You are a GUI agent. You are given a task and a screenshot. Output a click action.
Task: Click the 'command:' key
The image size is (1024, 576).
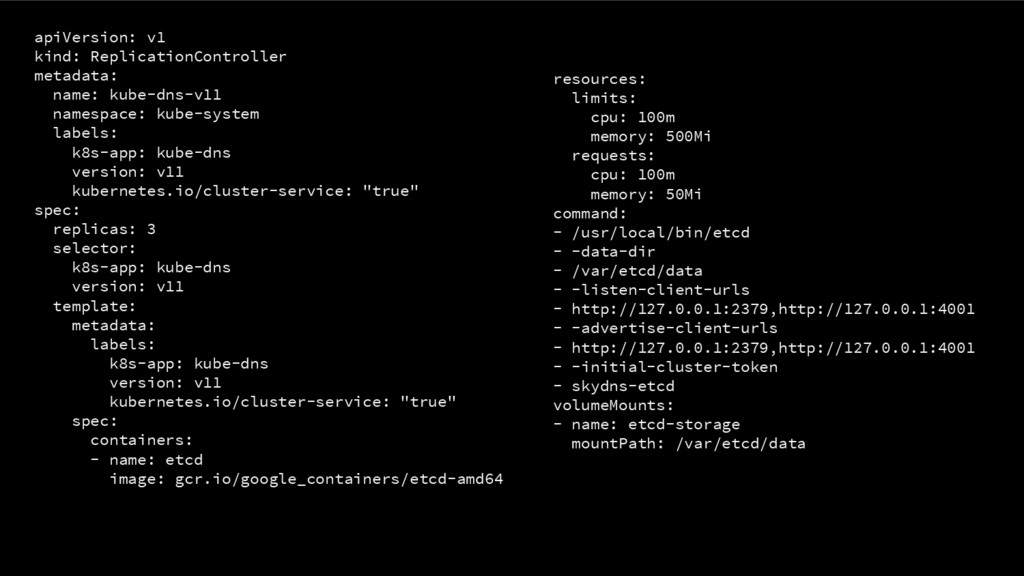(590, 214)
